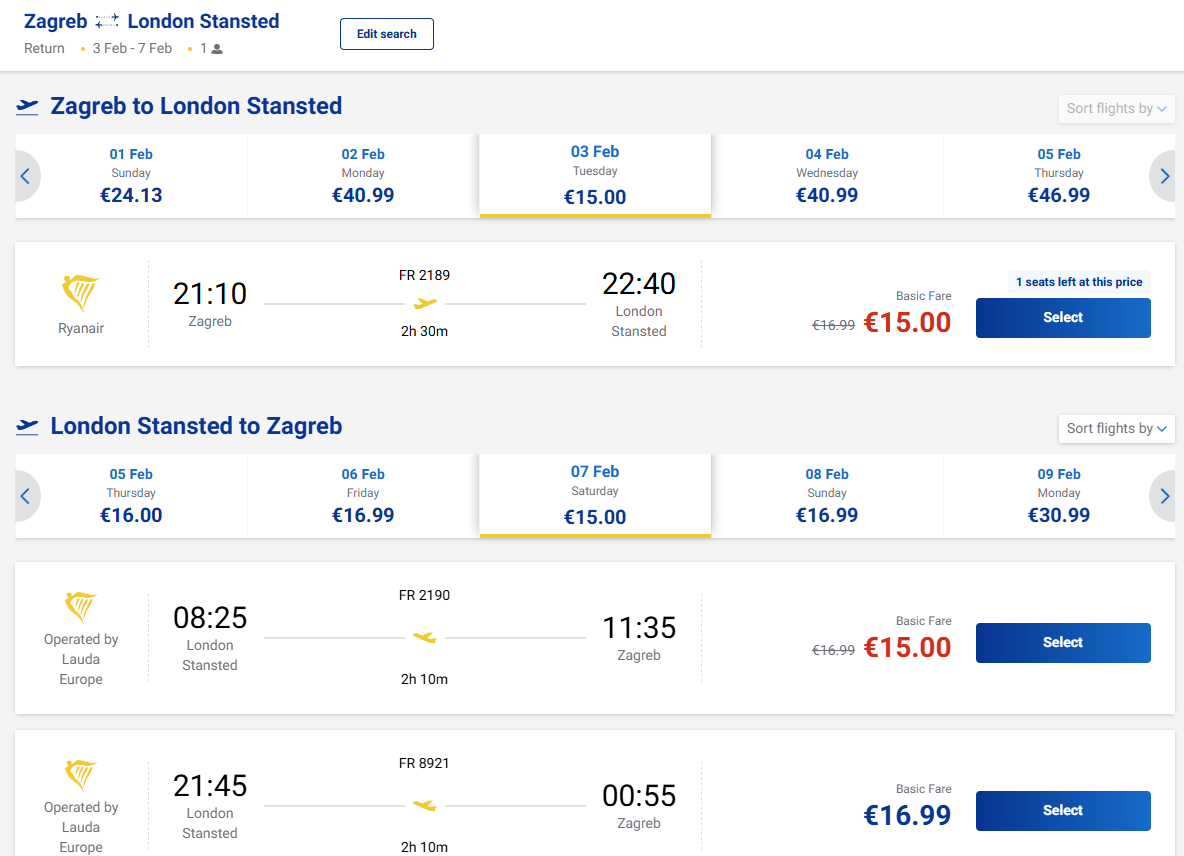The image size is (1184, 856).
Task: Open return Sort flights by dropdown
Action: 1116,429
